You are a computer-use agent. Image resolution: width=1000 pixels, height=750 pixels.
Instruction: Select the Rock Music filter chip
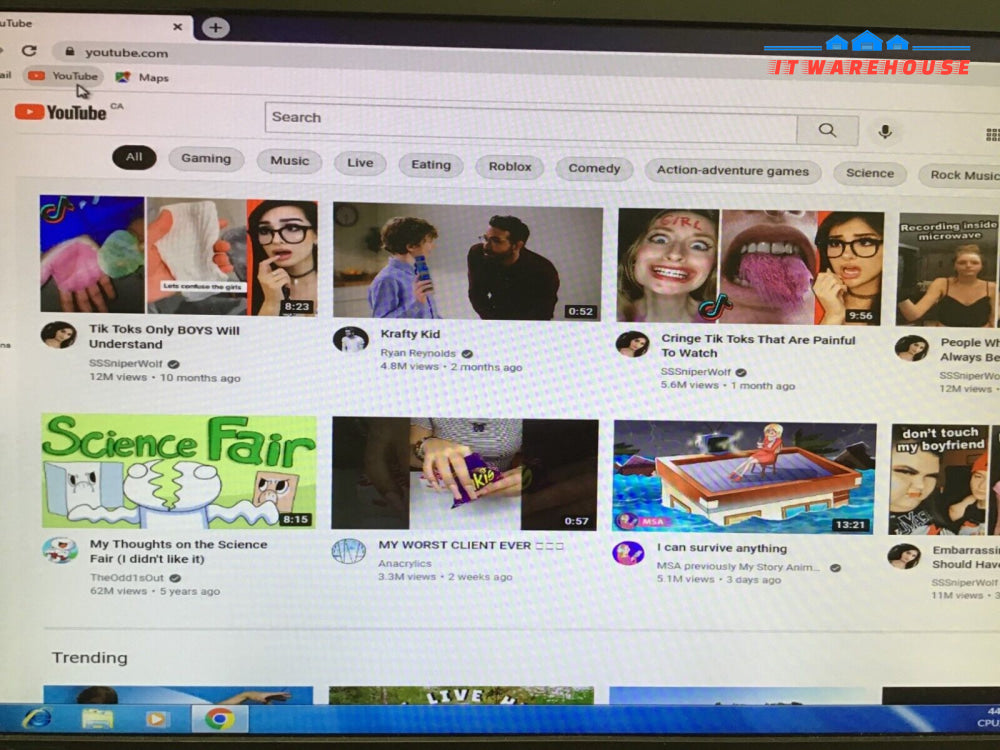[x=960, y=175]
